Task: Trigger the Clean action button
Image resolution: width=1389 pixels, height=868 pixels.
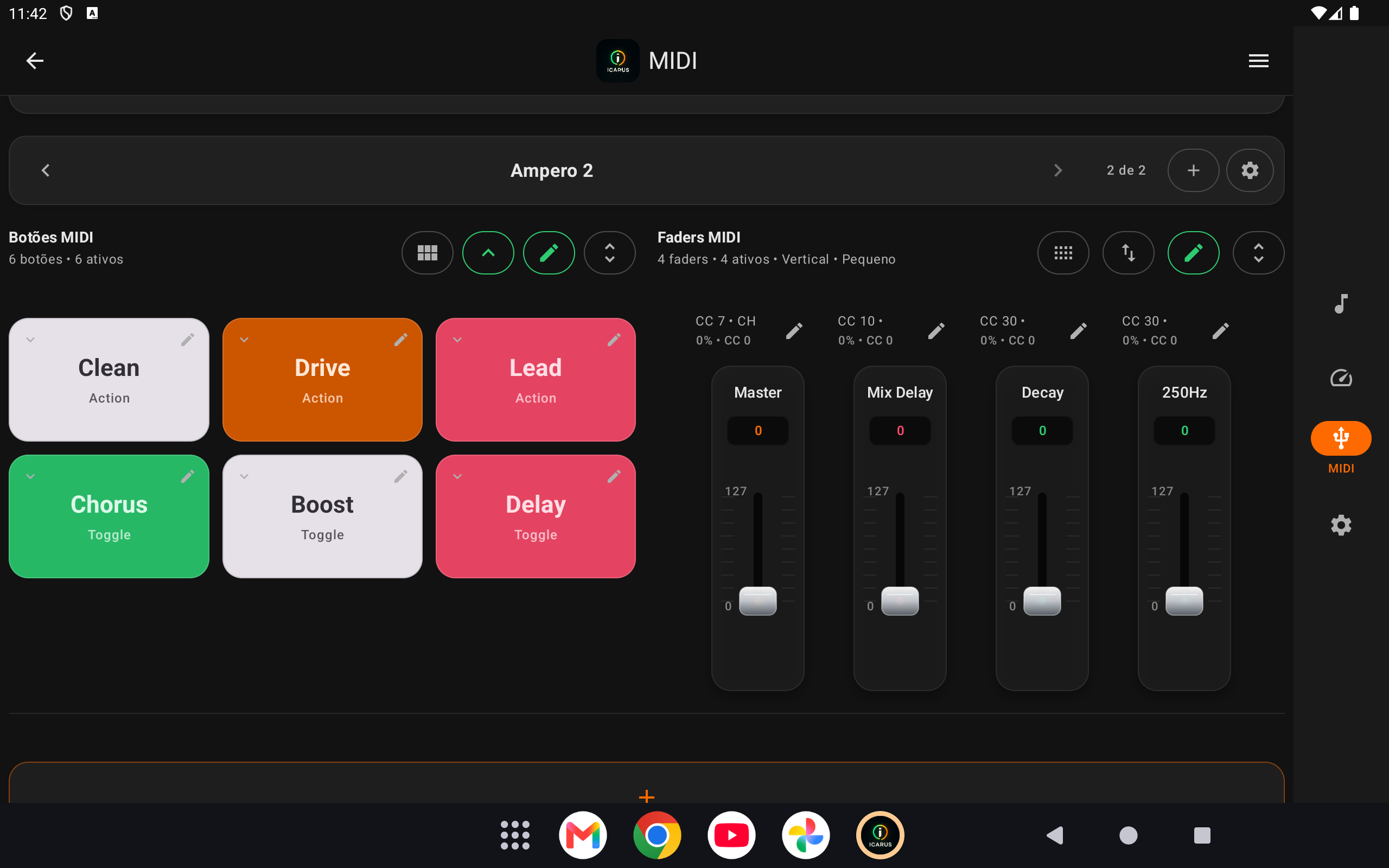Action: (109, 380)
